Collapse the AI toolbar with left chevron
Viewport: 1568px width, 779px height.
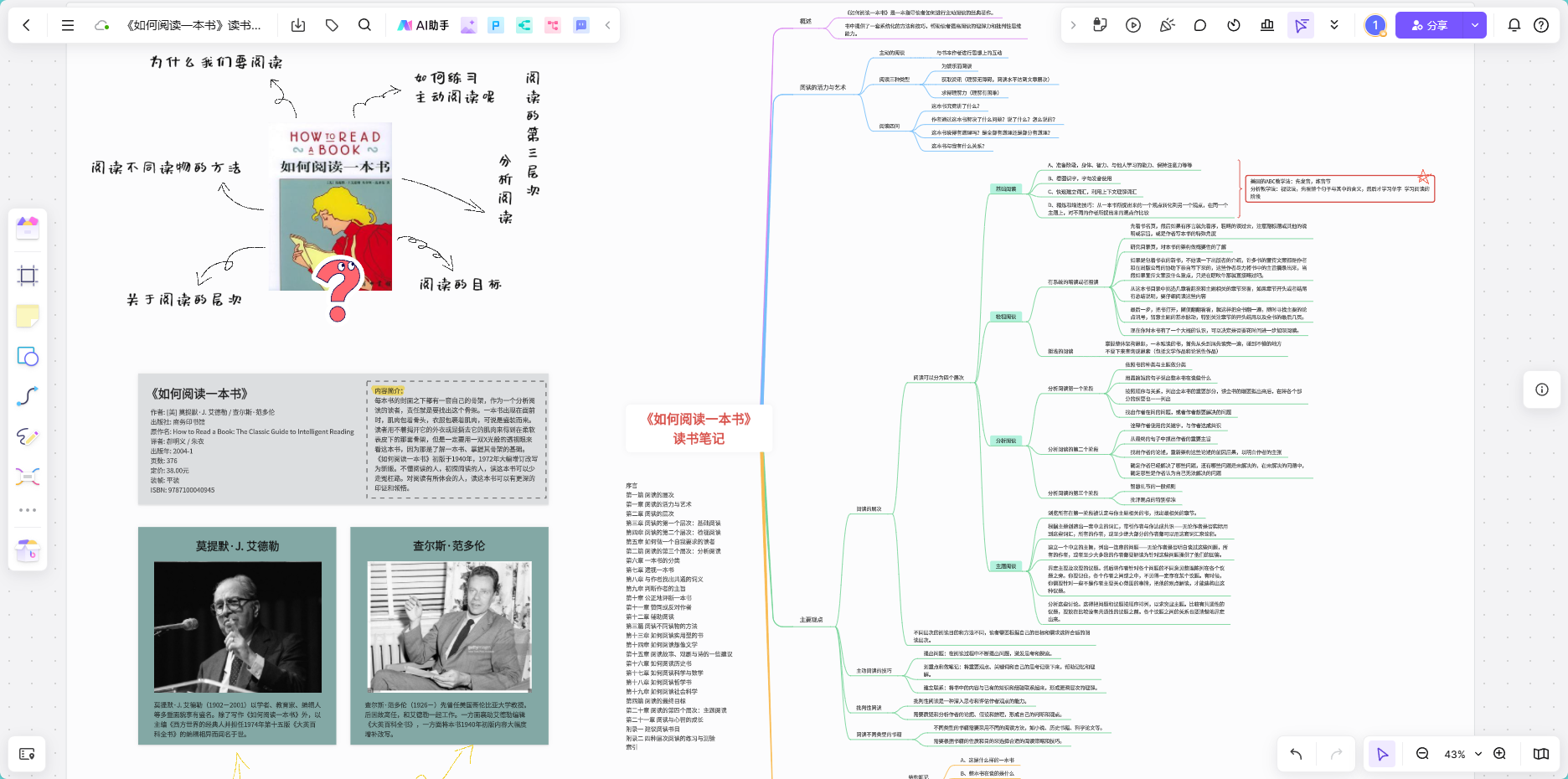point(607,25)
